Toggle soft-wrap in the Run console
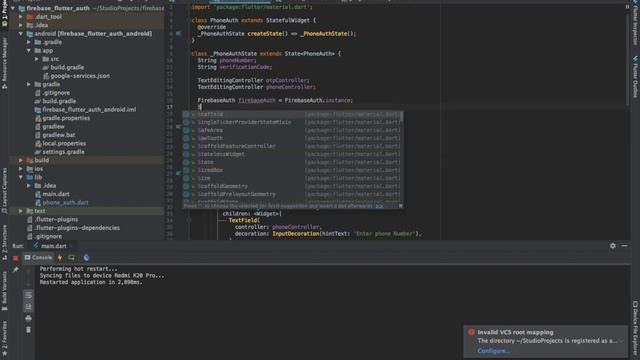Image resolution: width=640 pixels, height=360 pixels. pos(28,295)
